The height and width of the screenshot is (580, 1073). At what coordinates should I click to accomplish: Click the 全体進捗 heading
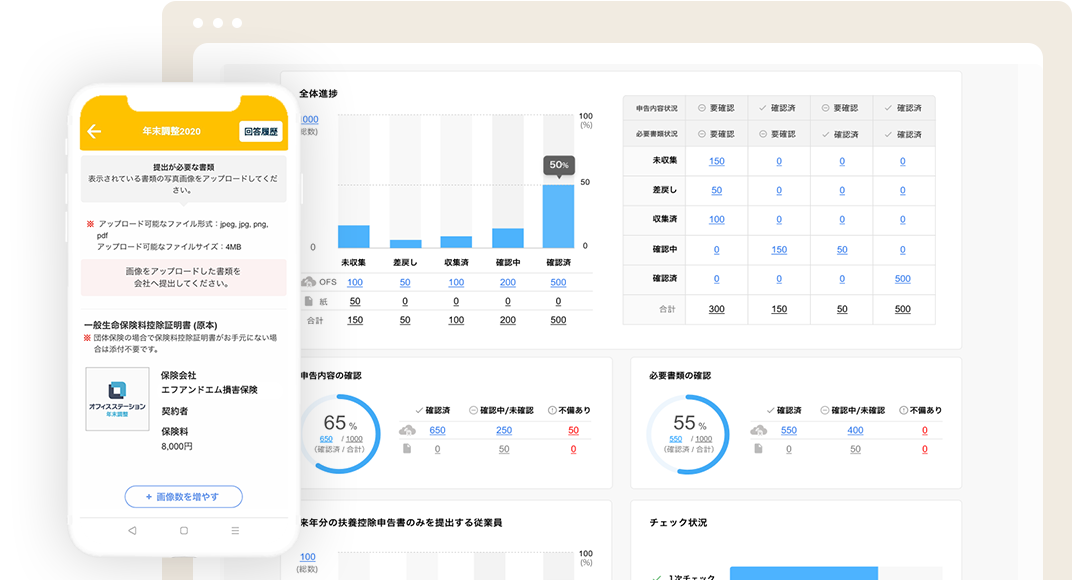(x=318, y=94)
